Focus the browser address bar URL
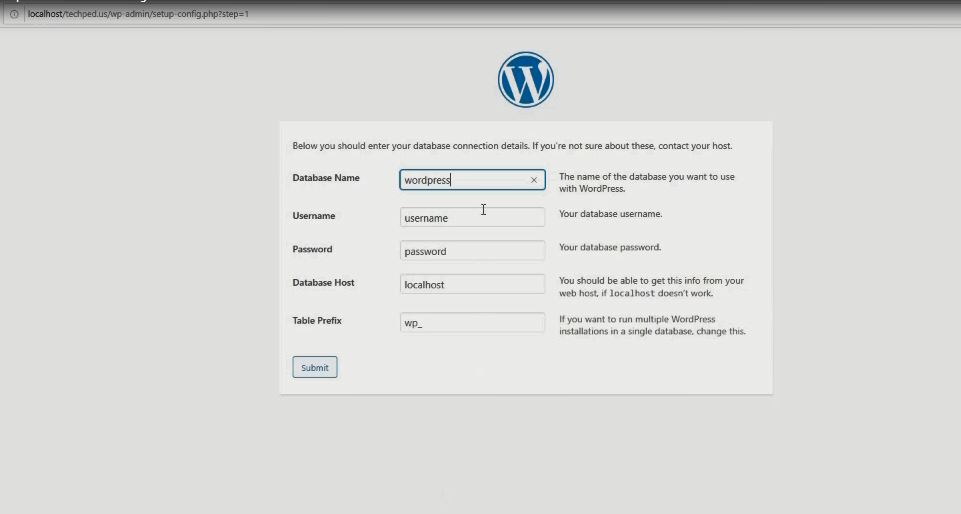Image resolution: width=961 pixels, height=514 pixels. tap(140, 15)
